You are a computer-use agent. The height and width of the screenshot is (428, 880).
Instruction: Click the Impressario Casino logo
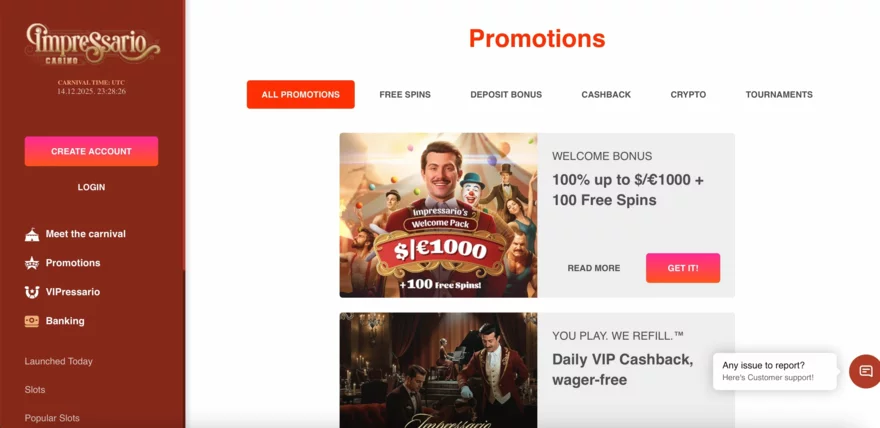(x=93, y=44)
